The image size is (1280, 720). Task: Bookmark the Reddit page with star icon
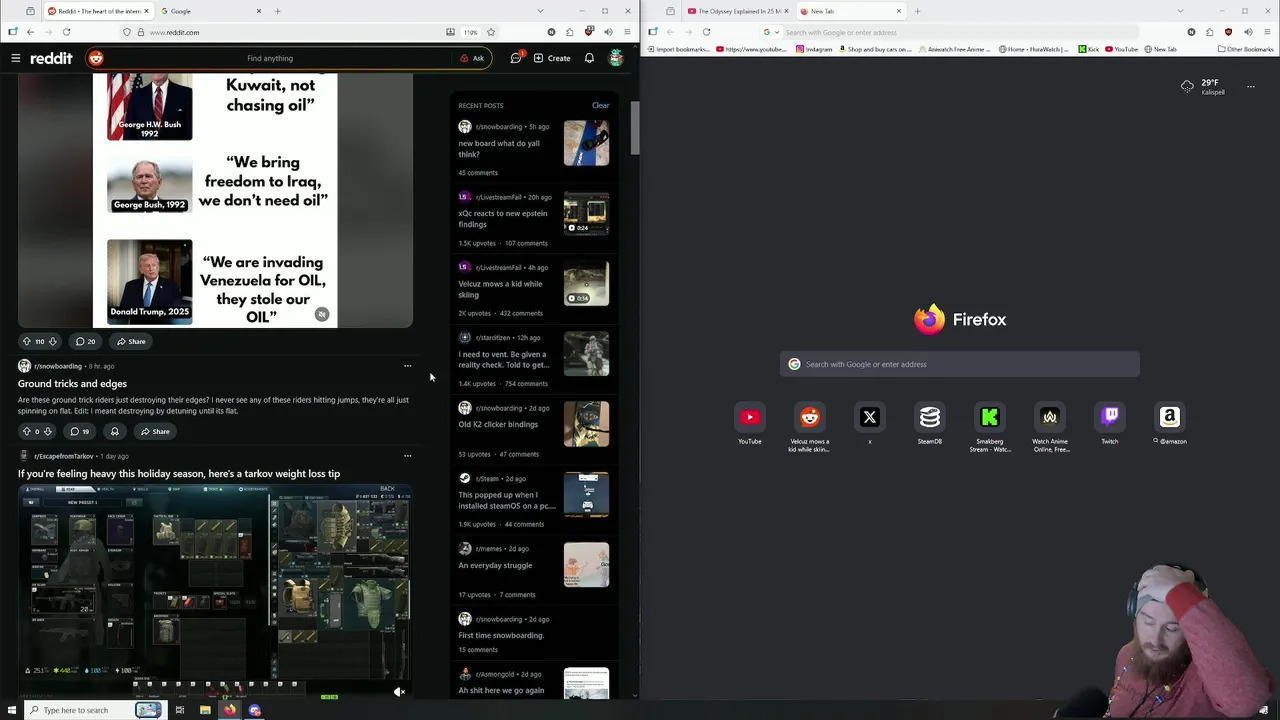[x=490, y=32]
